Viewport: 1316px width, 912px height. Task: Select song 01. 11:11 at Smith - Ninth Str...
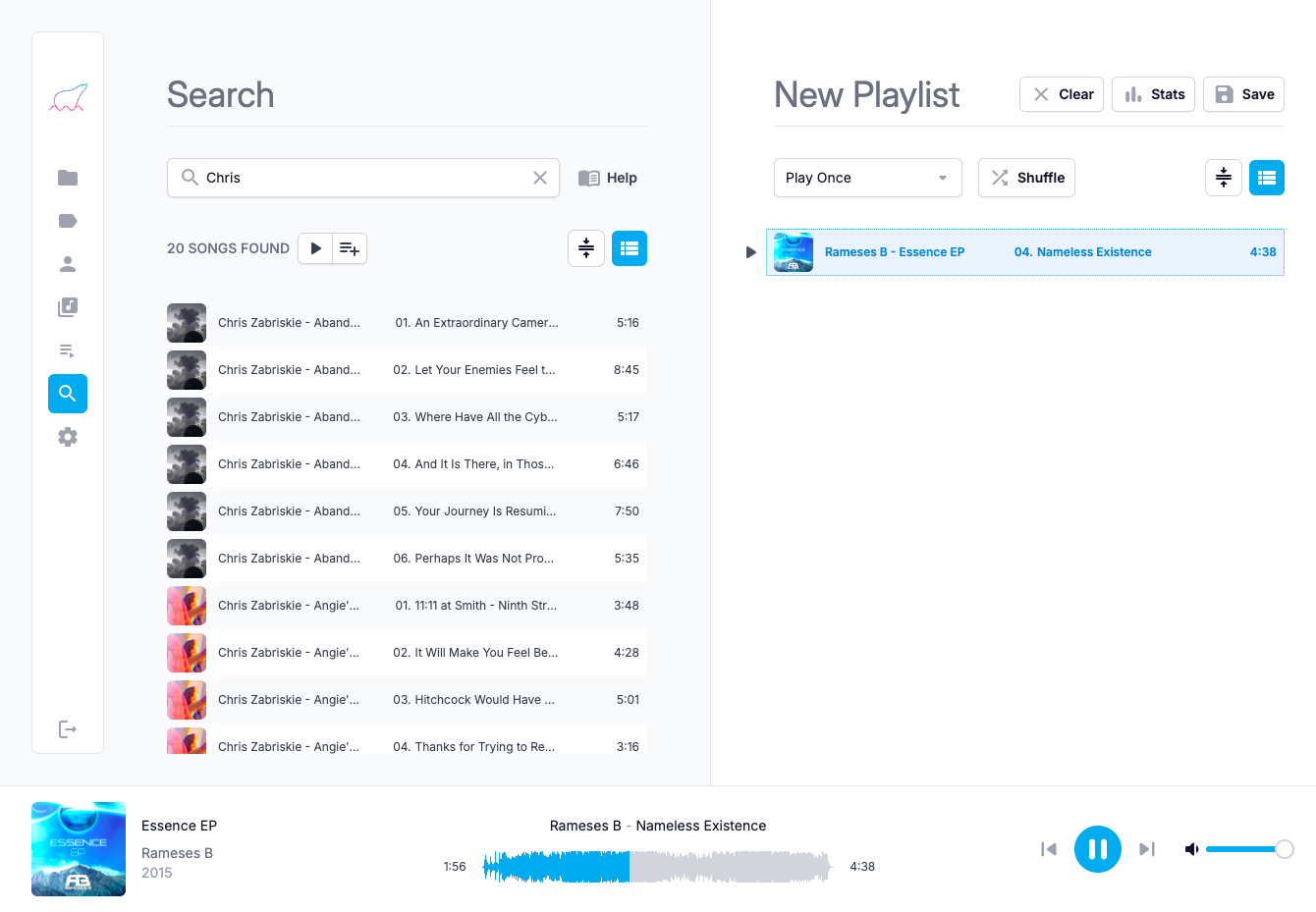(x=407, y=606)
